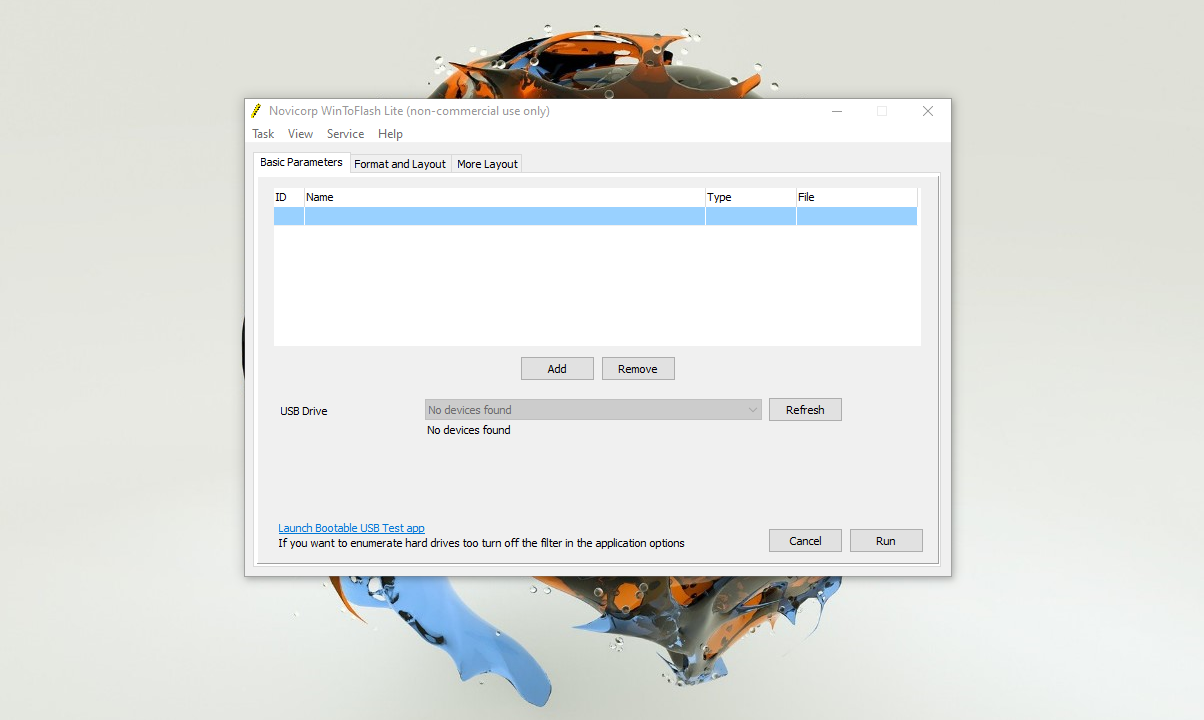This screenshot has width=1204, height=720.
Task: Close the WinToFlash window
Action: pos(928,111)
